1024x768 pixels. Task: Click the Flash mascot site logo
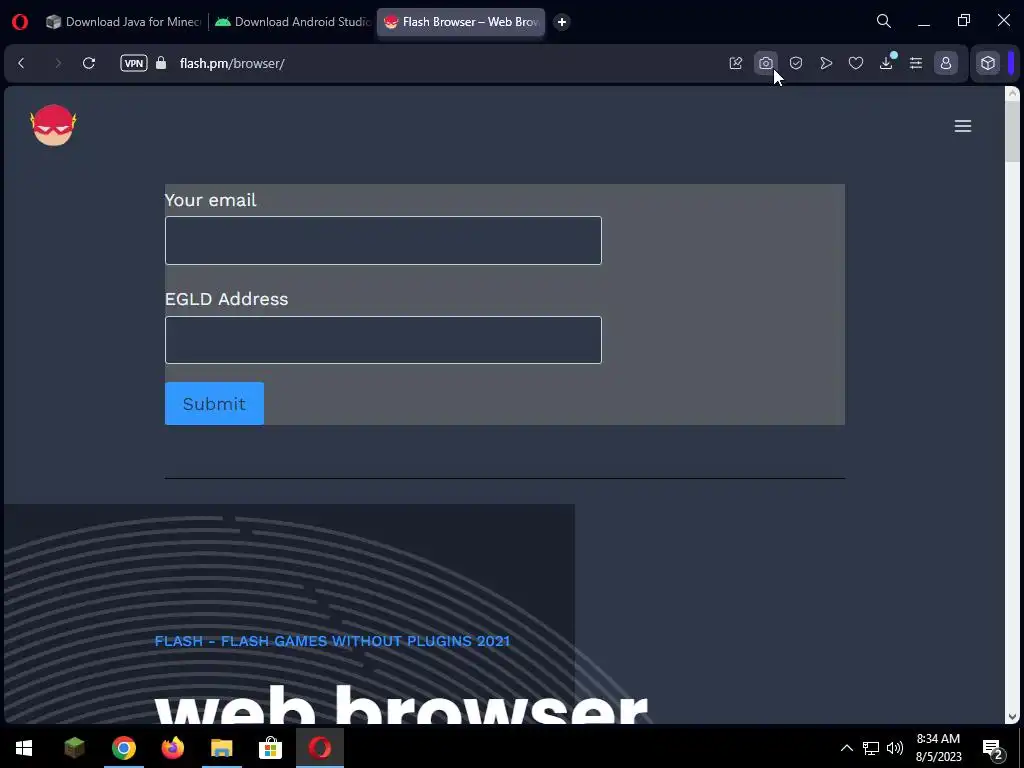click(53, 125)
